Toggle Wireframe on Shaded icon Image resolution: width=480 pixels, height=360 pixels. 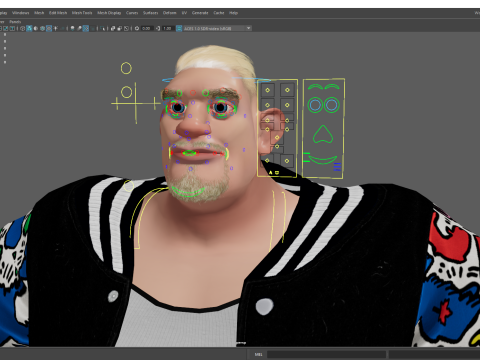click(x=42, y=28)
